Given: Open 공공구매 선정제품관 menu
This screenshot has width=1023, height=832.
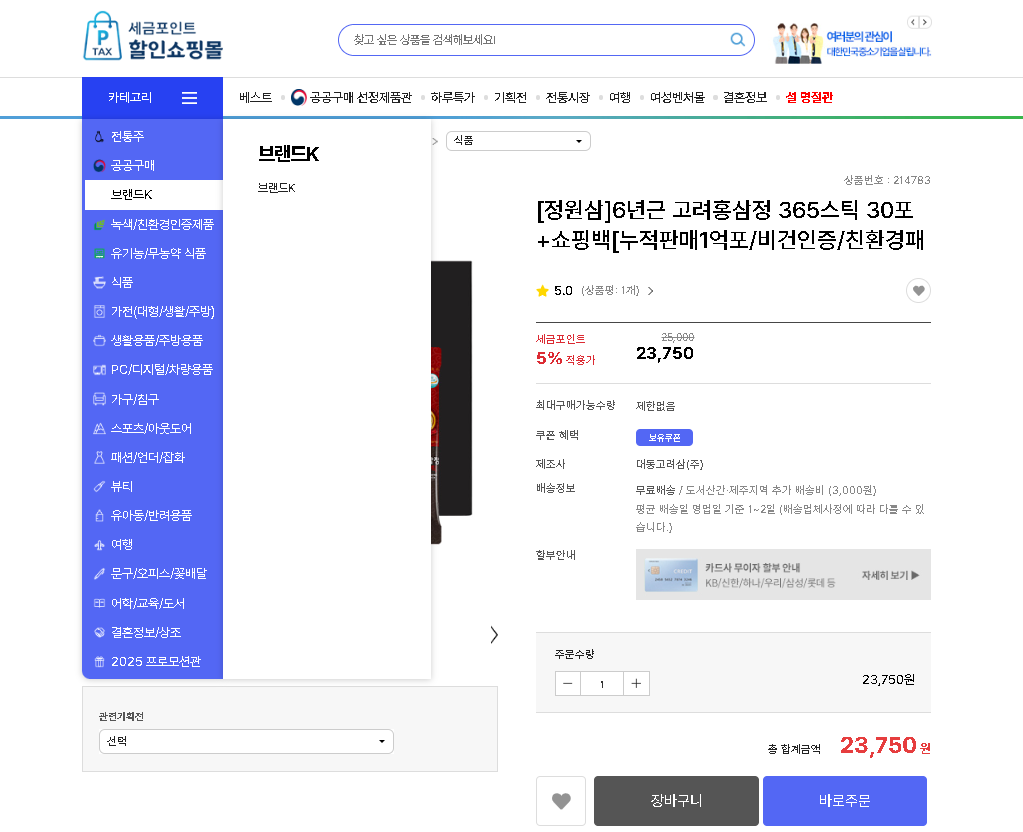Looking at the screenshot, I should pyautogui.click(x=361, y=98).
